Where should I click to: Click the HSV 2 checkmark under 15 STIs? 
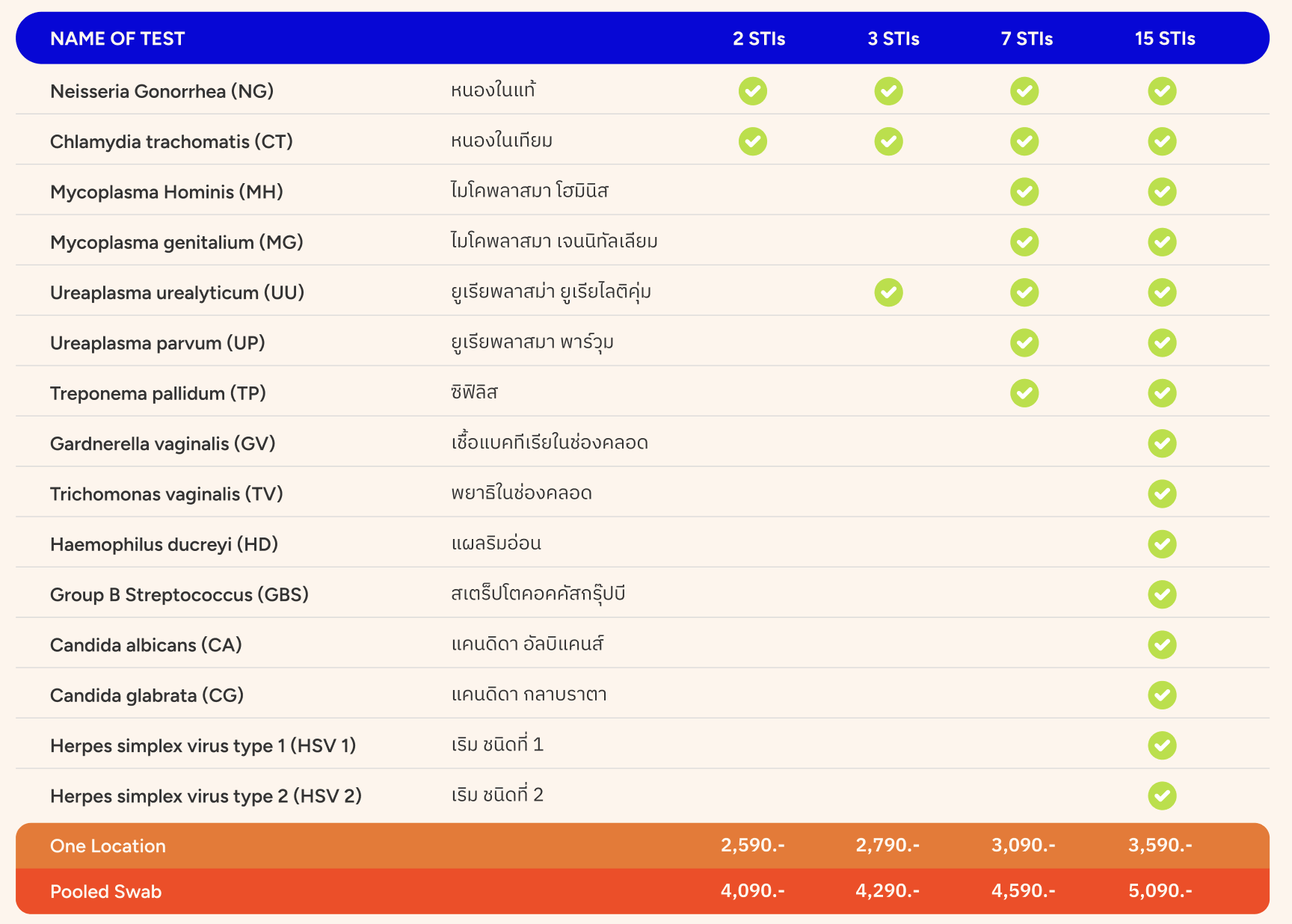tap(1163, 796)
